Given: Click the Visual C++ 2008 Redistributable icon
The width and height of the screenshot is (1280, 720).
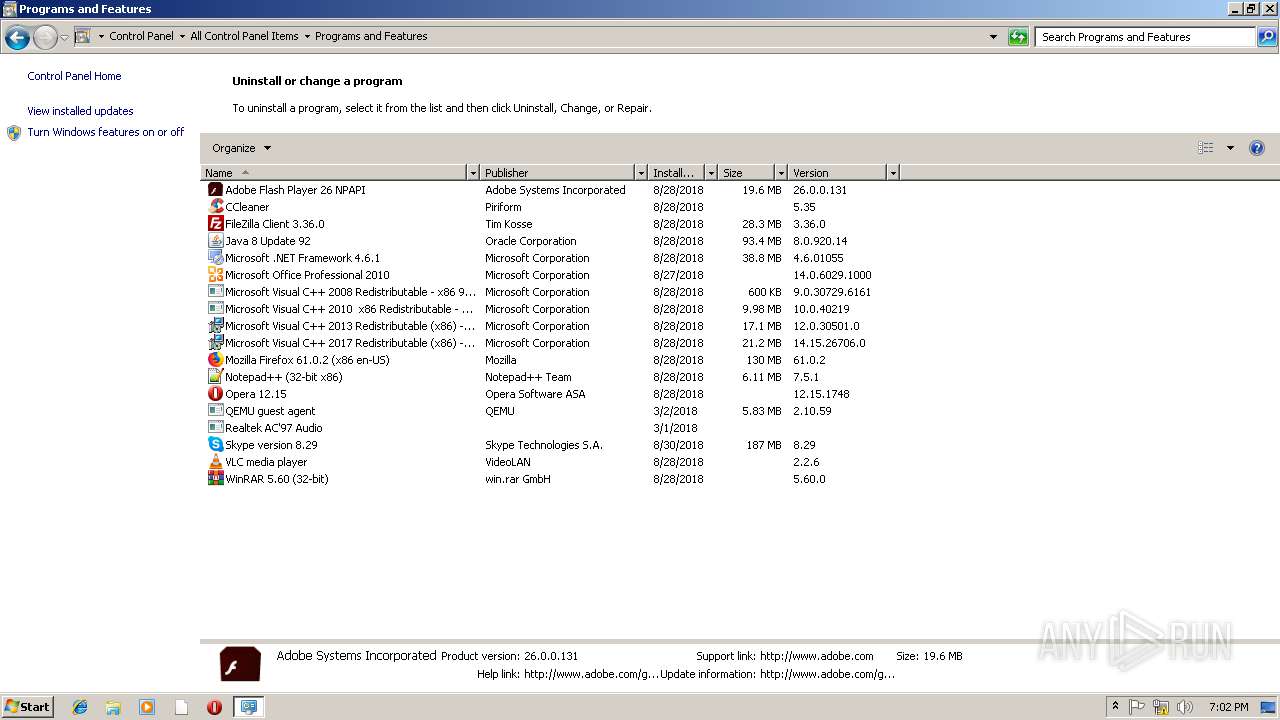Looking at the screenshot, I should click(x=215, y=292).
